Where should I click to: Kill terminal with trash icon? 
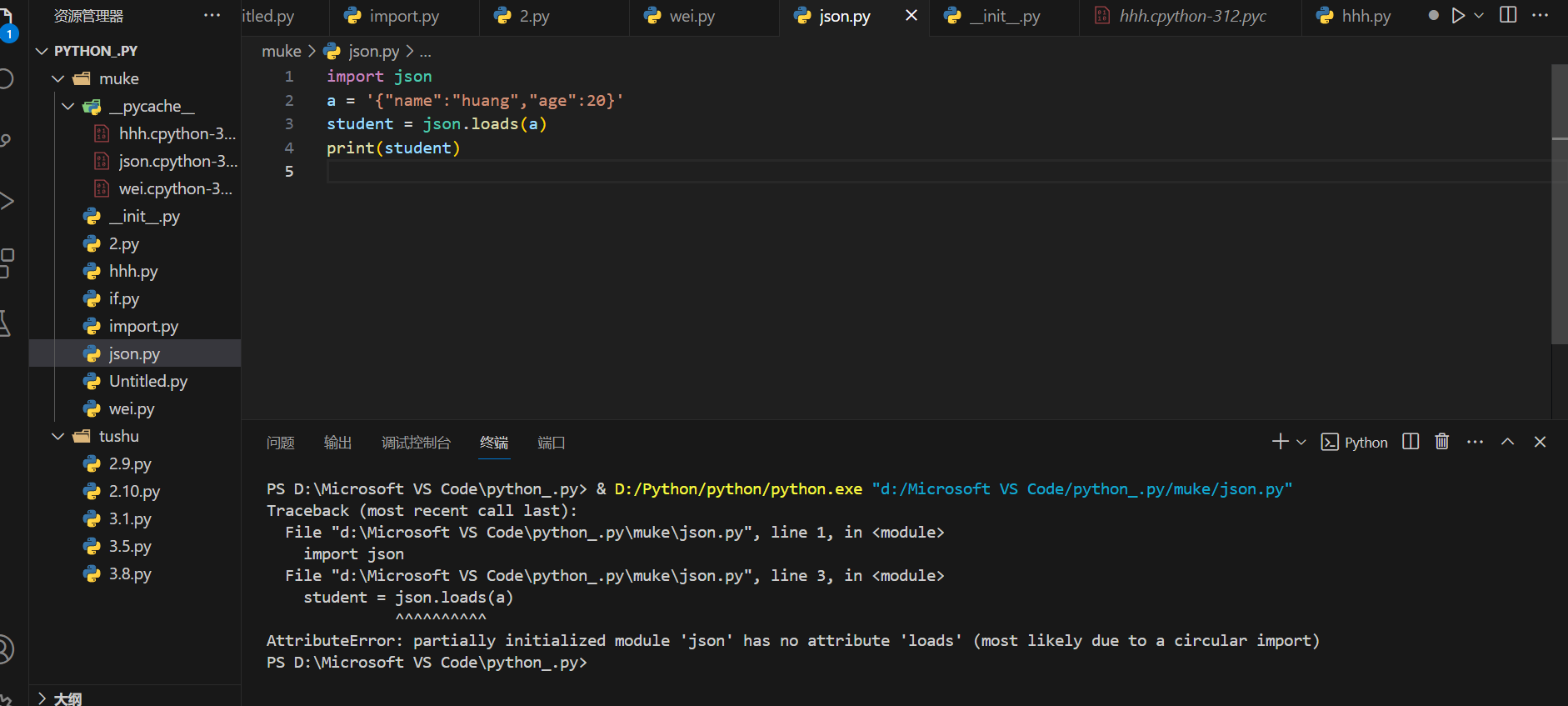(1442, 442)
